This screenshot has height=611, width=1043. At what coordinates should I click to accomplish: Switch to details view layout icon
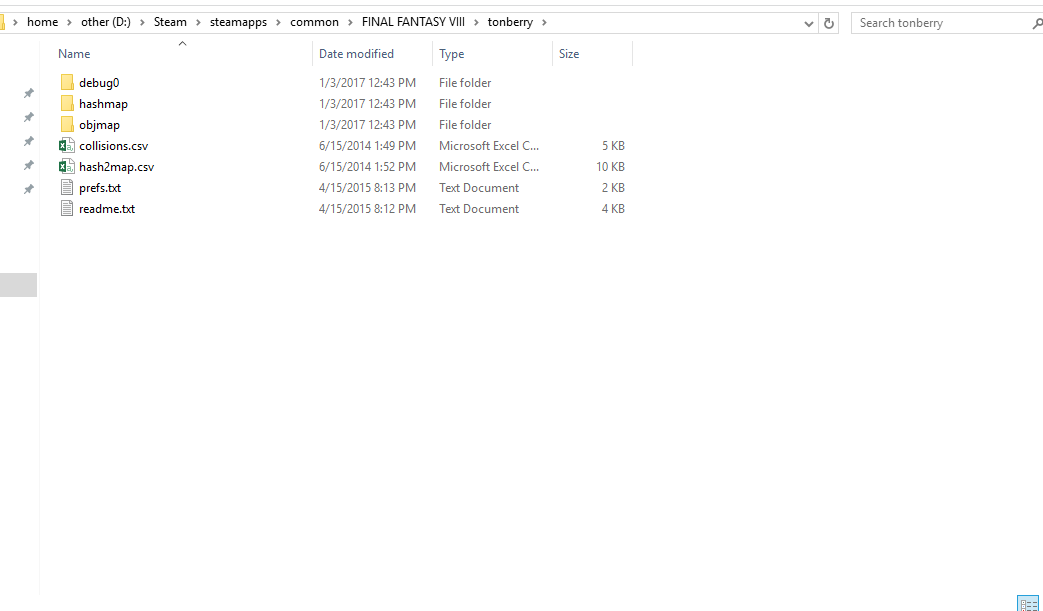(1028, 603)
